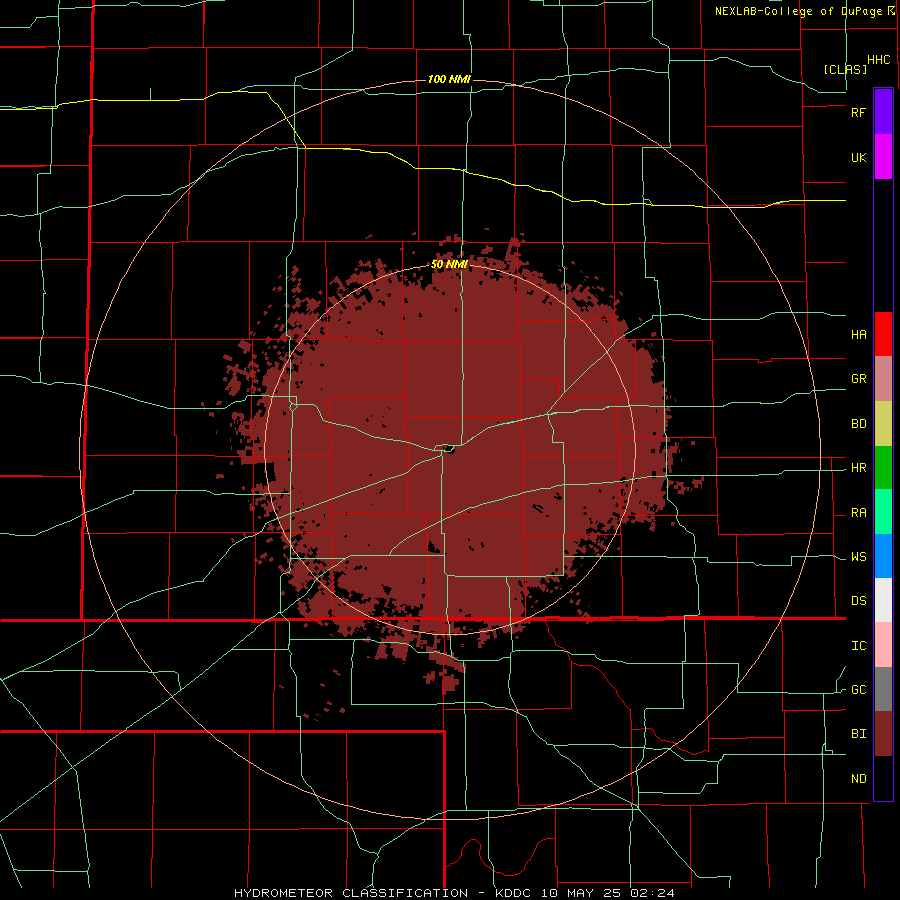Click the white DS legend color swatch

[x=883, y=600]
